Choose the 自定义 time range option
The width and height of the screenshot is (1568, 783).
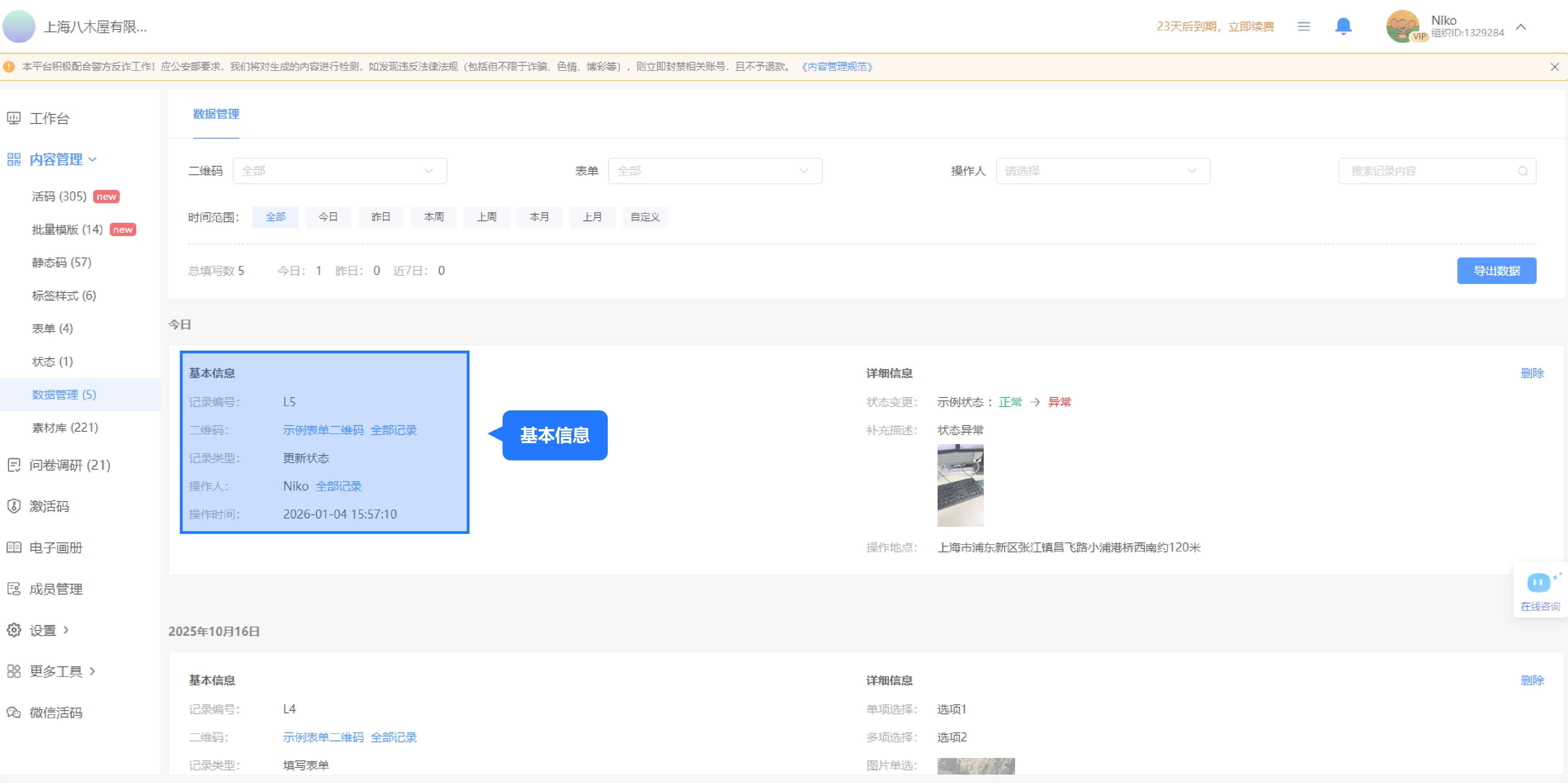[645, 217]
